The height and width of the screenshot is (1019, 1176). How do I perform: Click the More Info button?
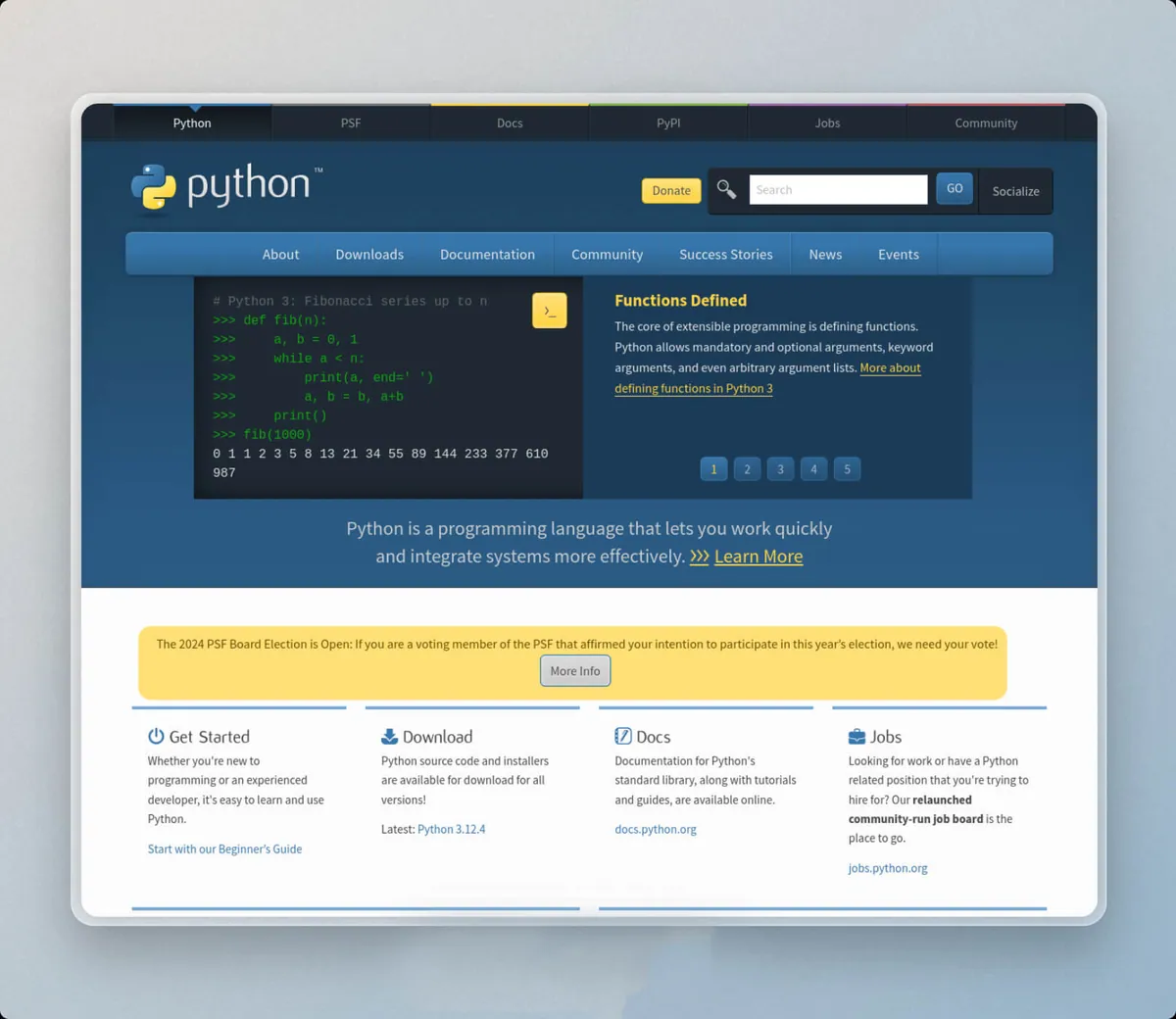click(575, 671)
